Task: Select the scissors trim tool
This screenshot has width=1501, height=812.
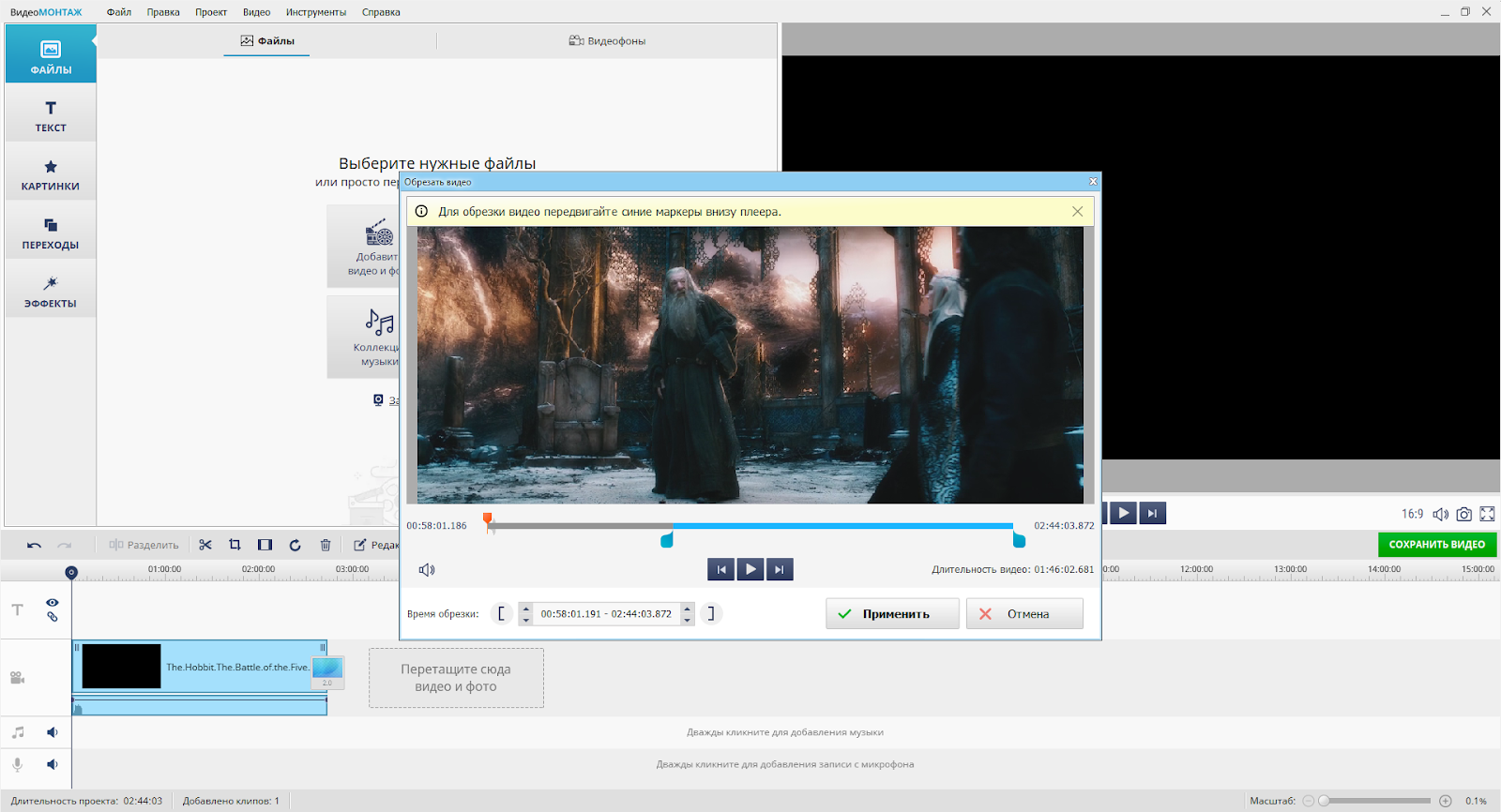Action: (205, 545)
